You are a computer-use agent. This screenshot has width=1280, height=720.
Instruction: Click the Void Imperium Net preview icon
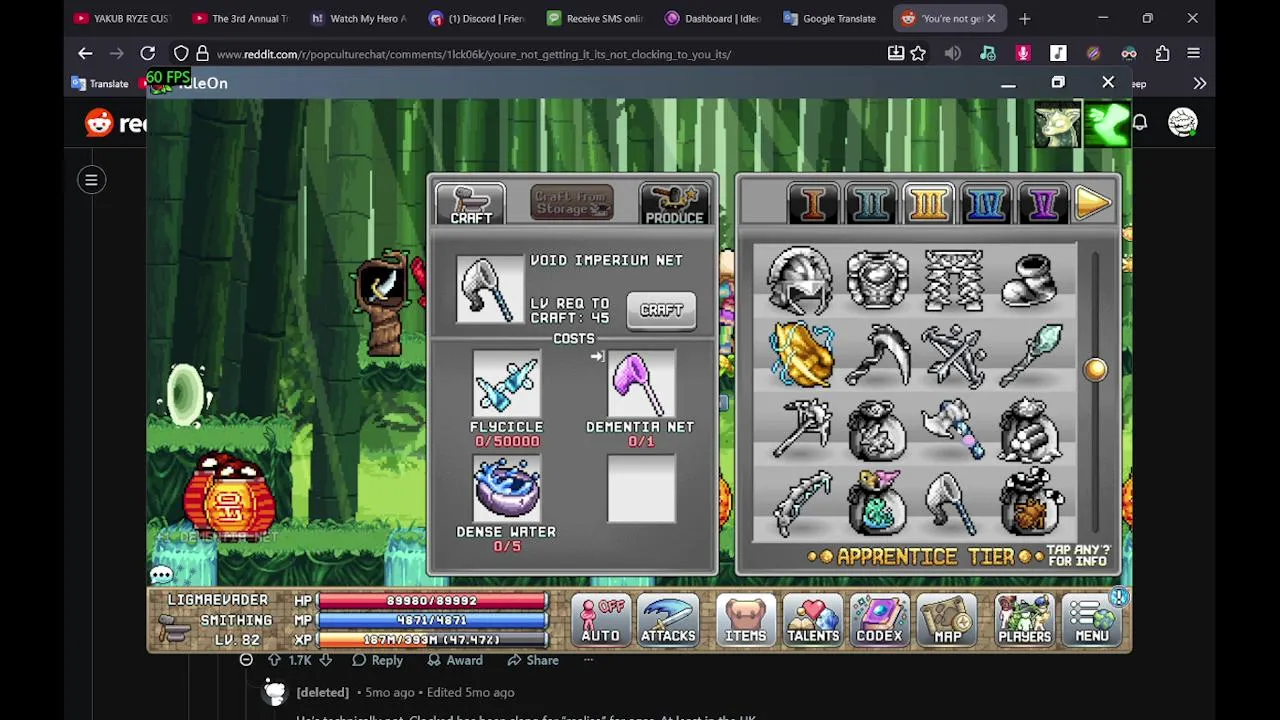[490, 289]
